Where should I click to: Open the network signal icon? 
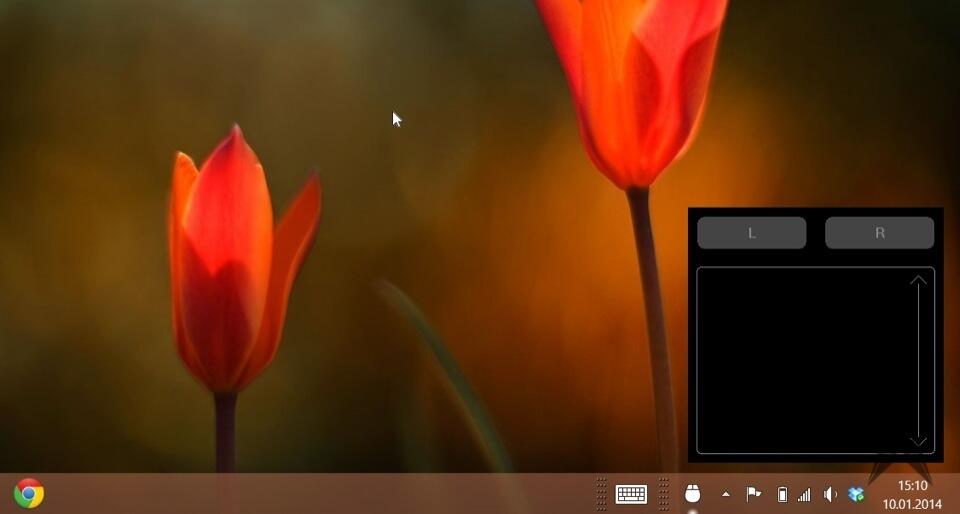804,494
